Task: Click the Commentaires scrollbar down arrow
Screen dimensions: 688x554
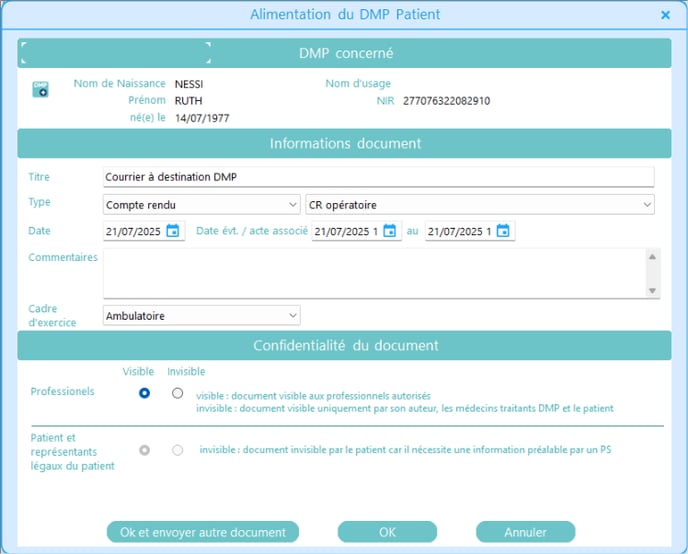Action: coord(652,290)
